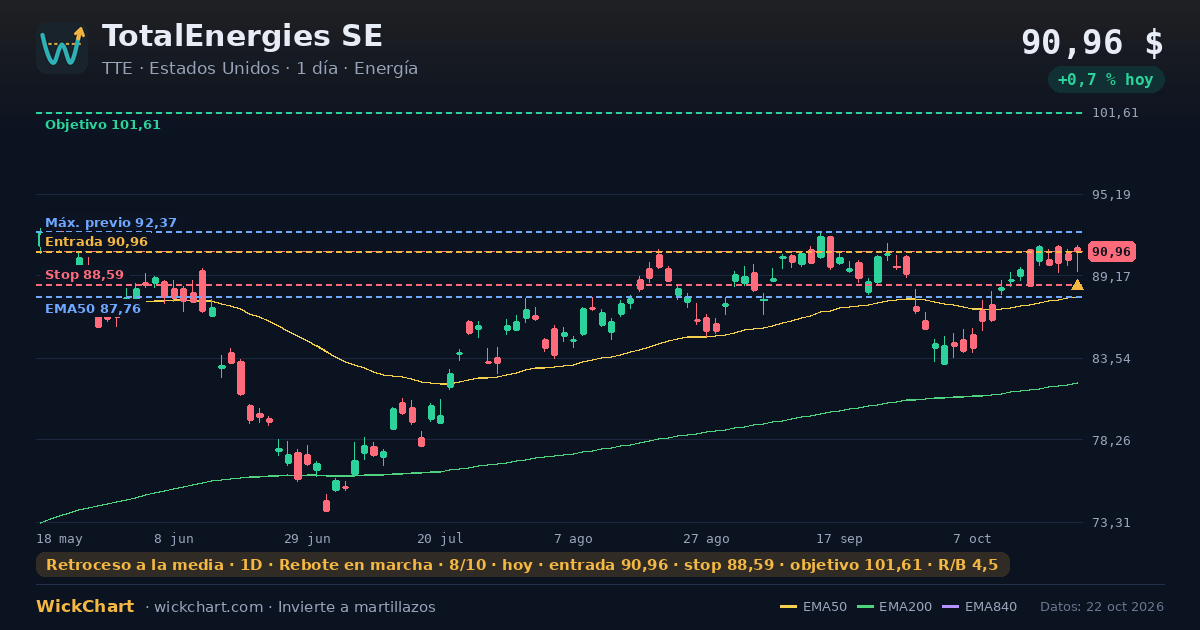Click the TotalEnergies SE title
Image resolution: width=1200 pixels, height=630 pixels.
242,36
